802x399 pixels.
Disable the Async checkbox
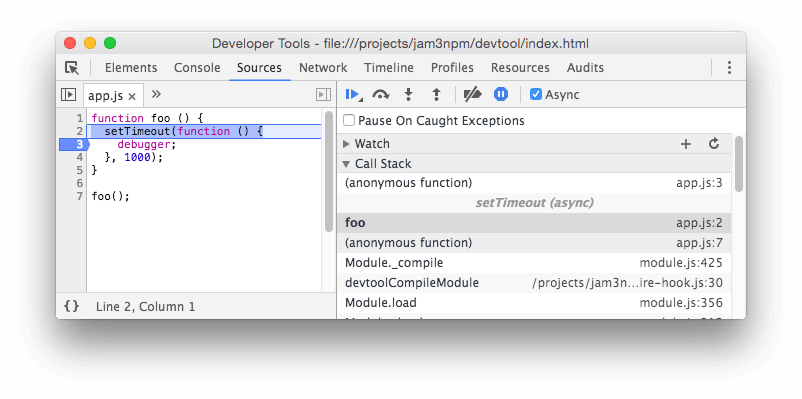click(x=536, y=95)
